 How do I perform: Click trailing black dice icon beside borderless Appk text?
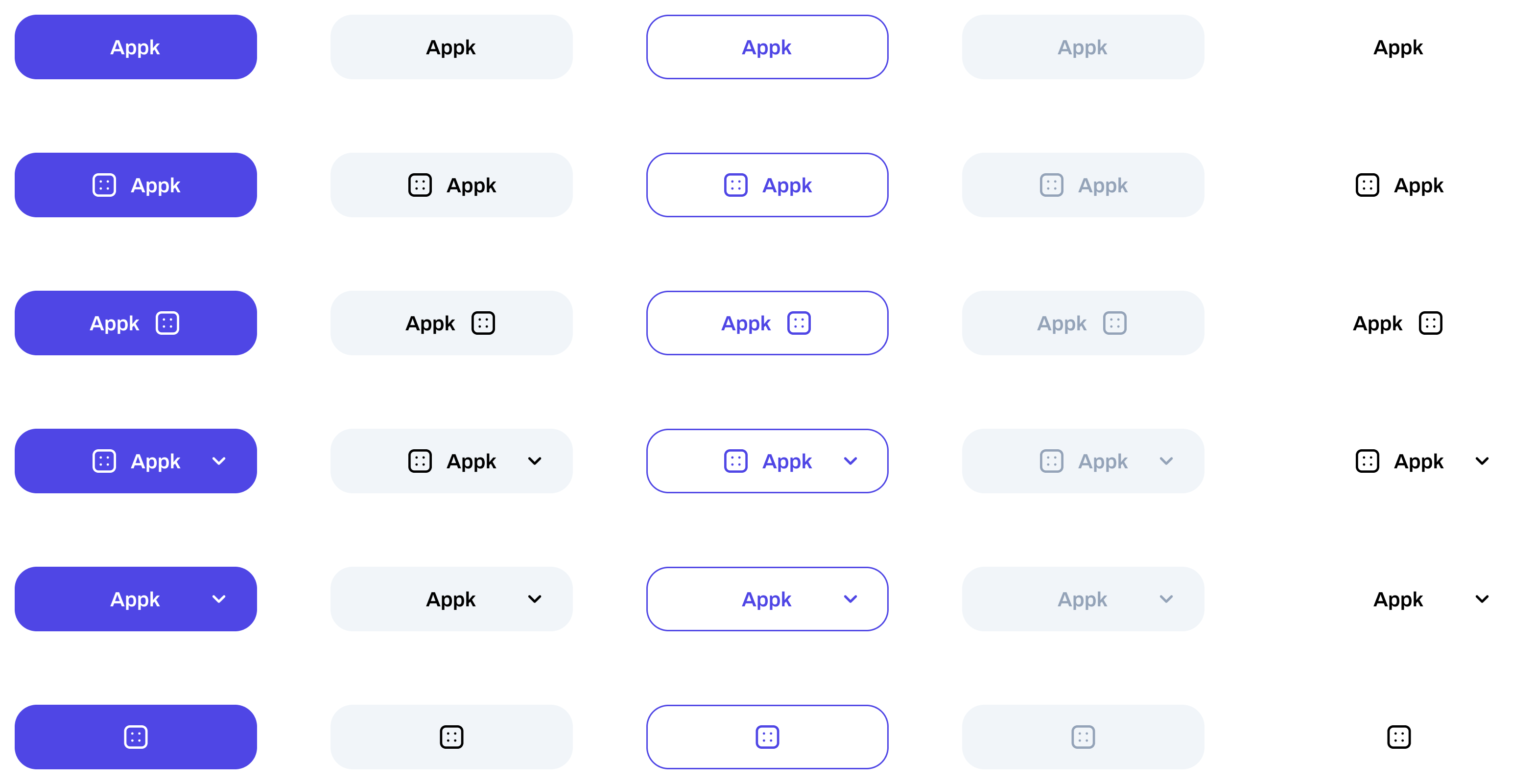(1430, 323)
